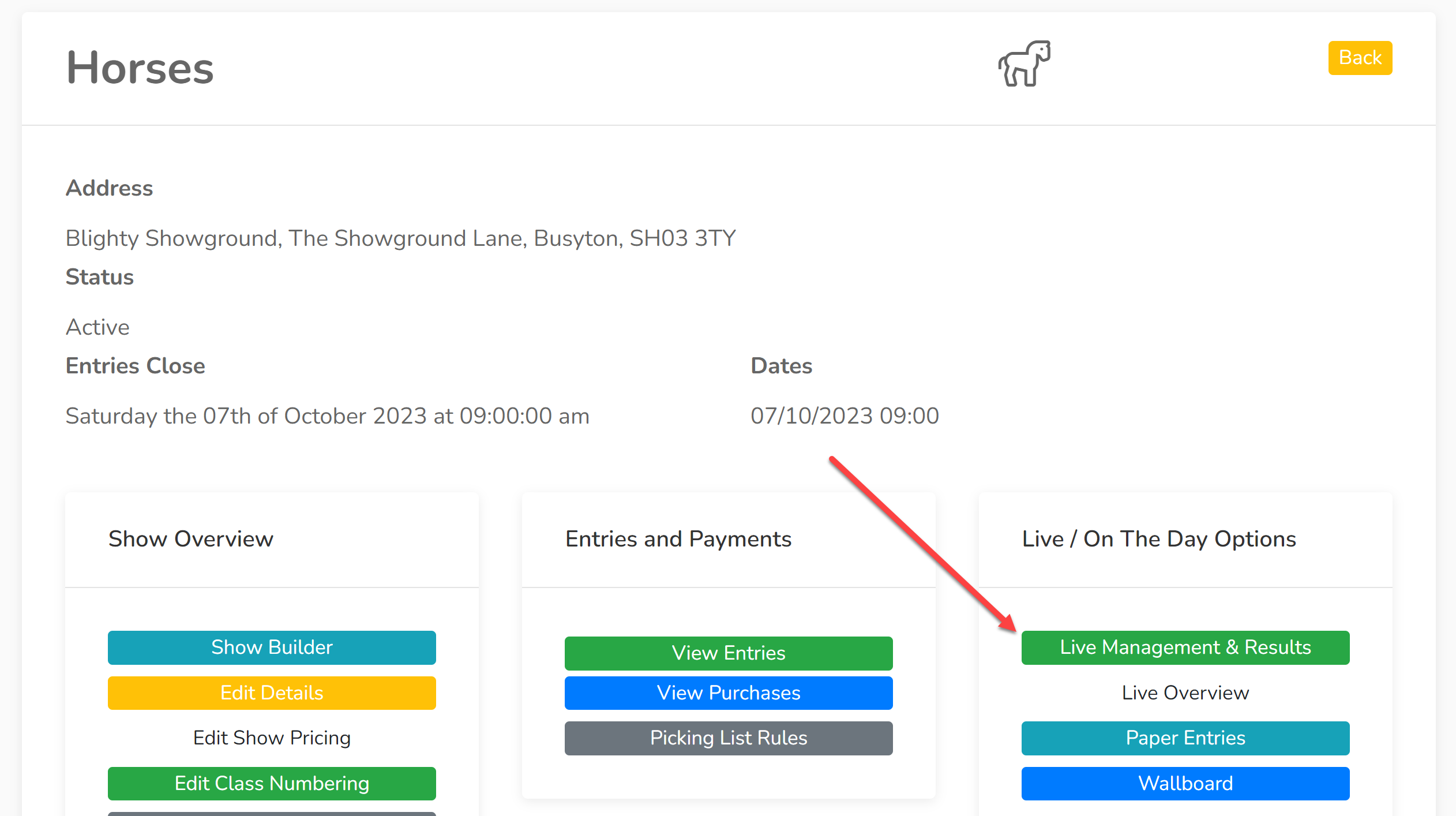The width and height of the screenshot is (1456, 816).
Task: Click the Status label
Action: (x=100, y=277)
